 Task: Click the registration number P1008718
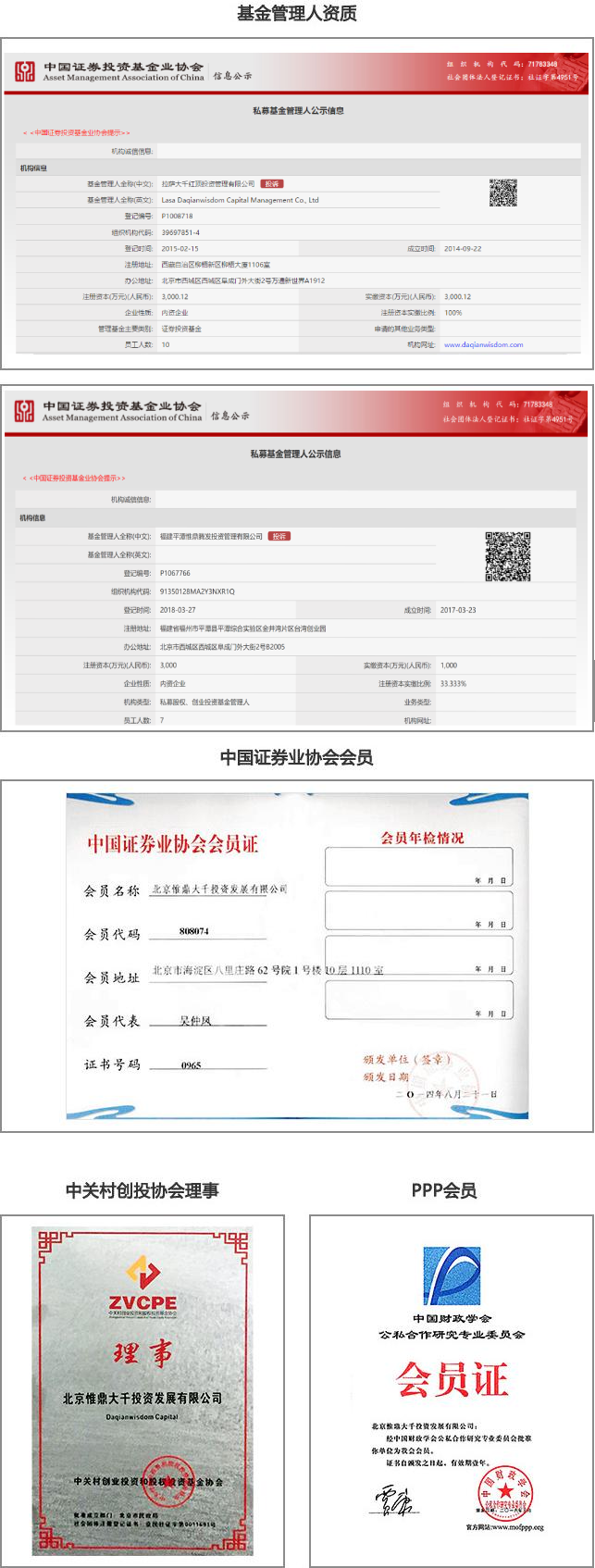[x=177, y=216]
